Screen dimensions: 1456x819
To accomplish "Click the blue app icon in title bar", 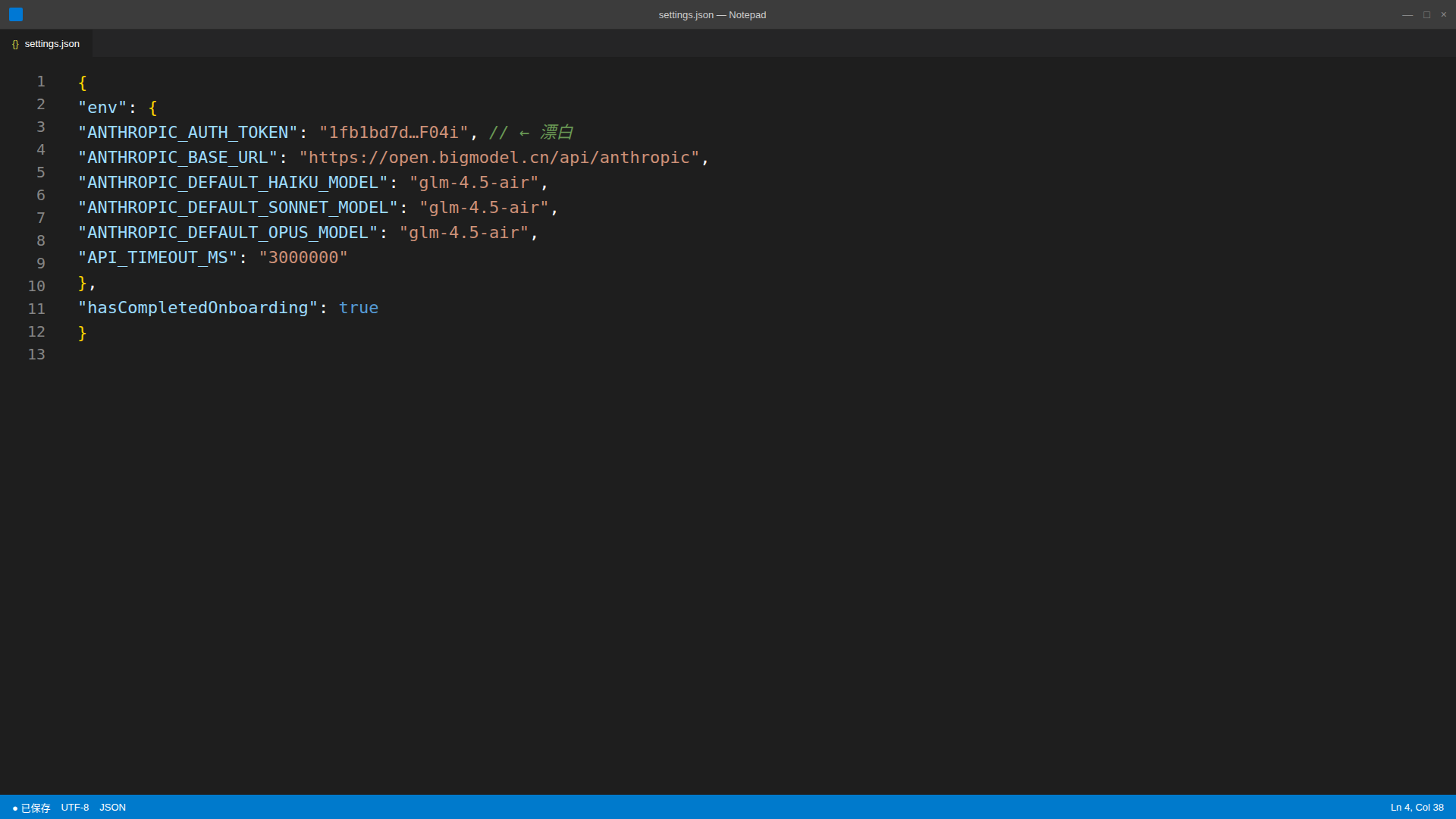I will [x=16, y=14].
